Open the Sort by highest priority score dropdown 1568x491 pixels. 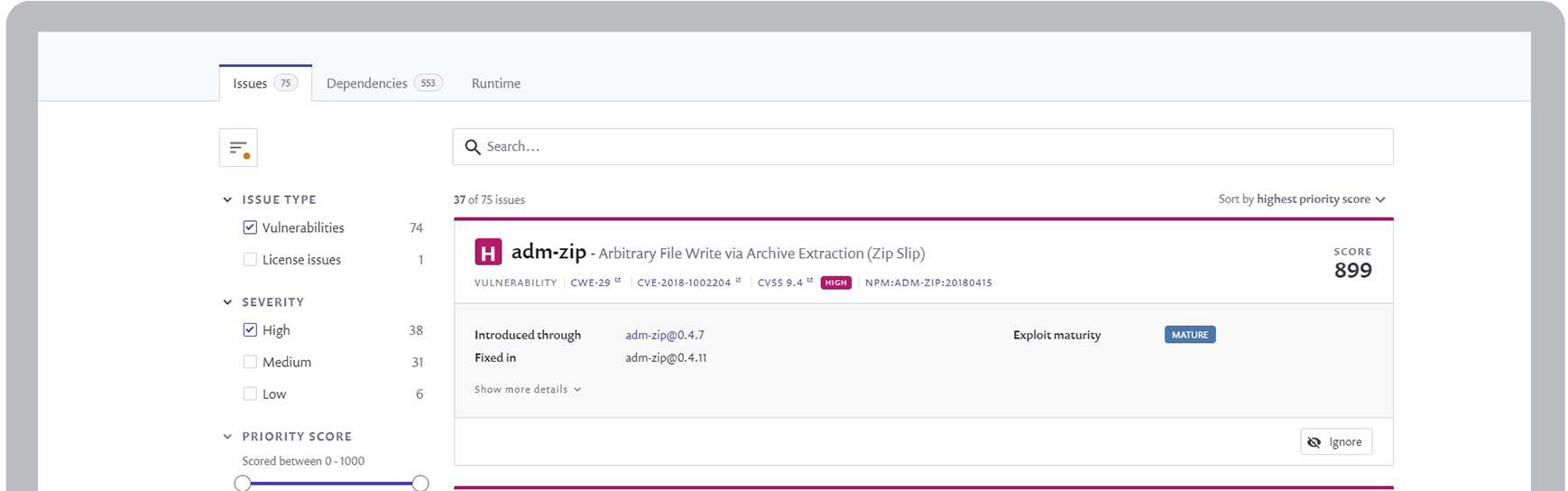click(1302, 199)
